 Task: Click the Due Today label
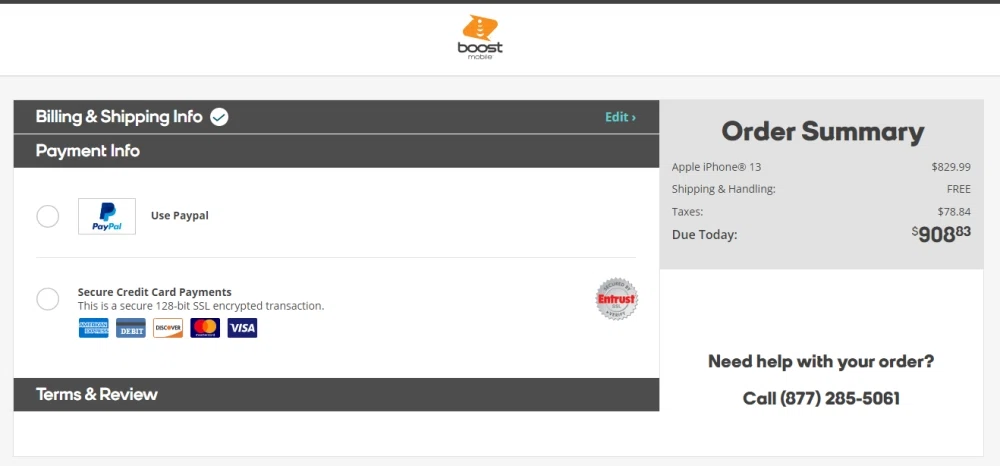point(704,235)
